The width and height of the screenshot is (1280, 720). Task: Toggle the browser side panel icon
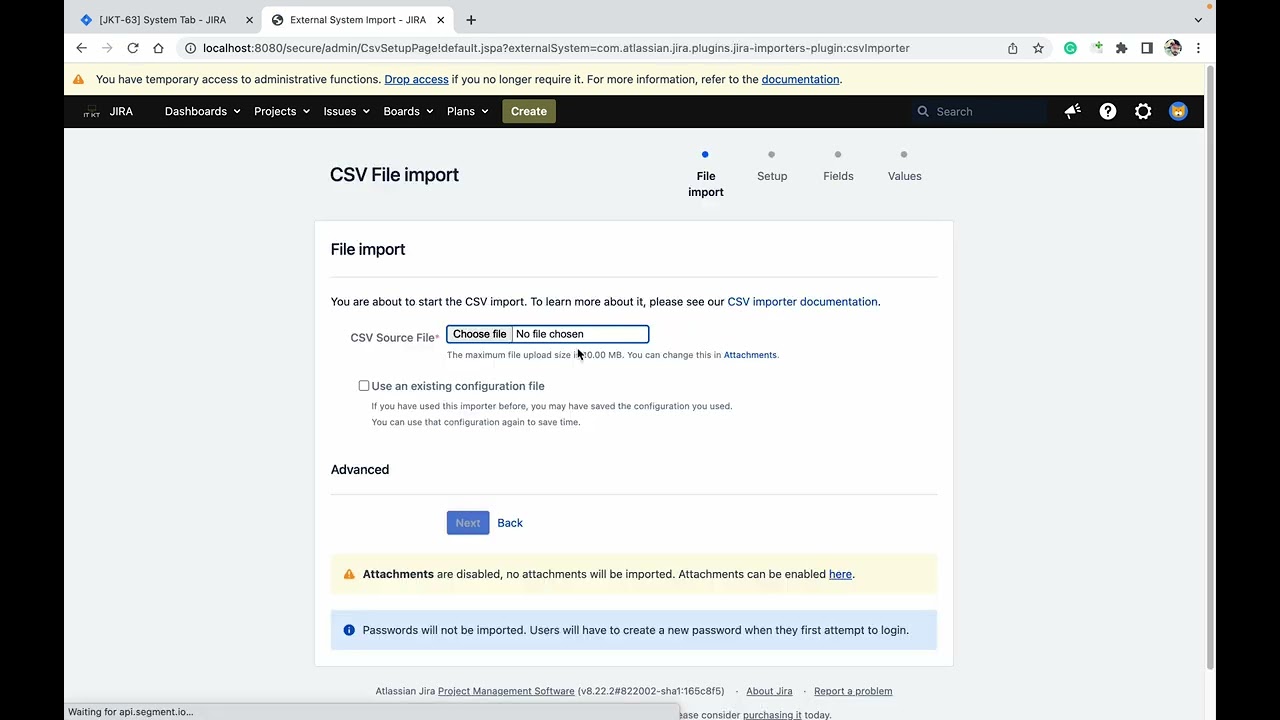tap(1147, 48)
